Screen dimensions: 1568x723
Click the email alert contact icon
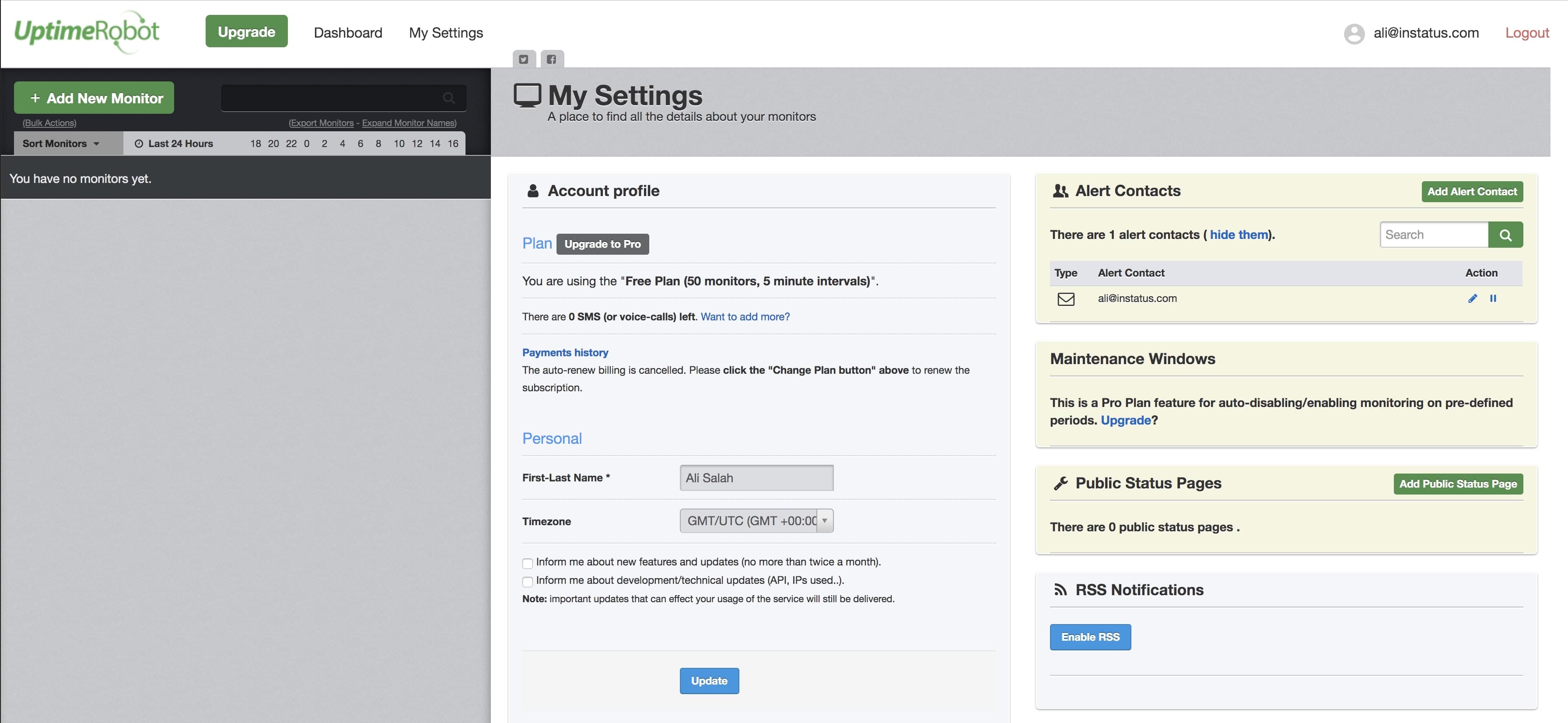click(1064, 298)
